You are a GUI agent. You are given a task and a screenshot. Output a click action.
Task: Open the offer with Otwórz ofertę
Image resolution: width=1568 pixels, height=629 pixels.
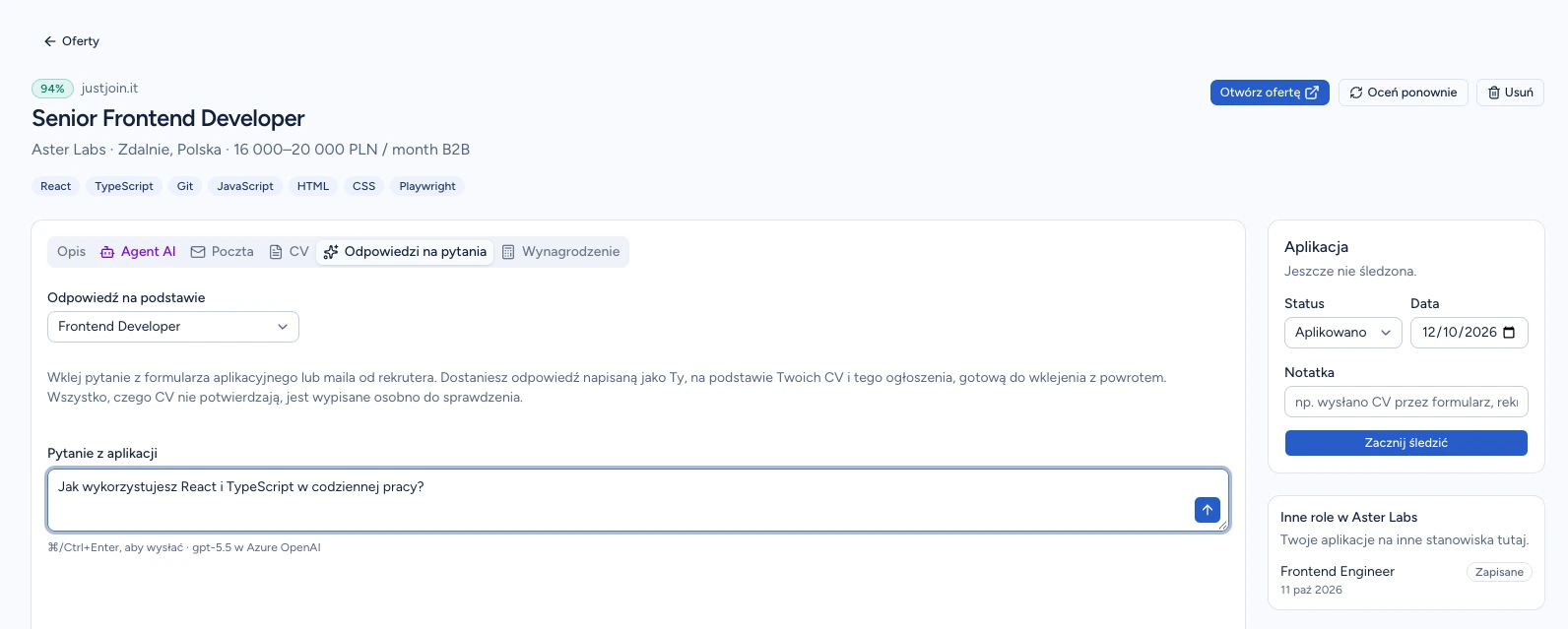(x=1270, y=93)
